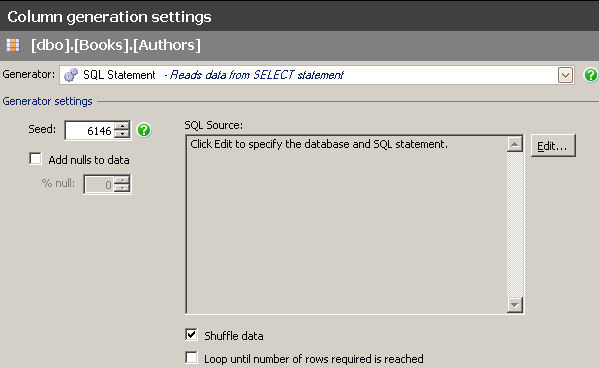Click the Seed input field showing 6146
The image size is (599, 368).
click(x=90, y=131)
